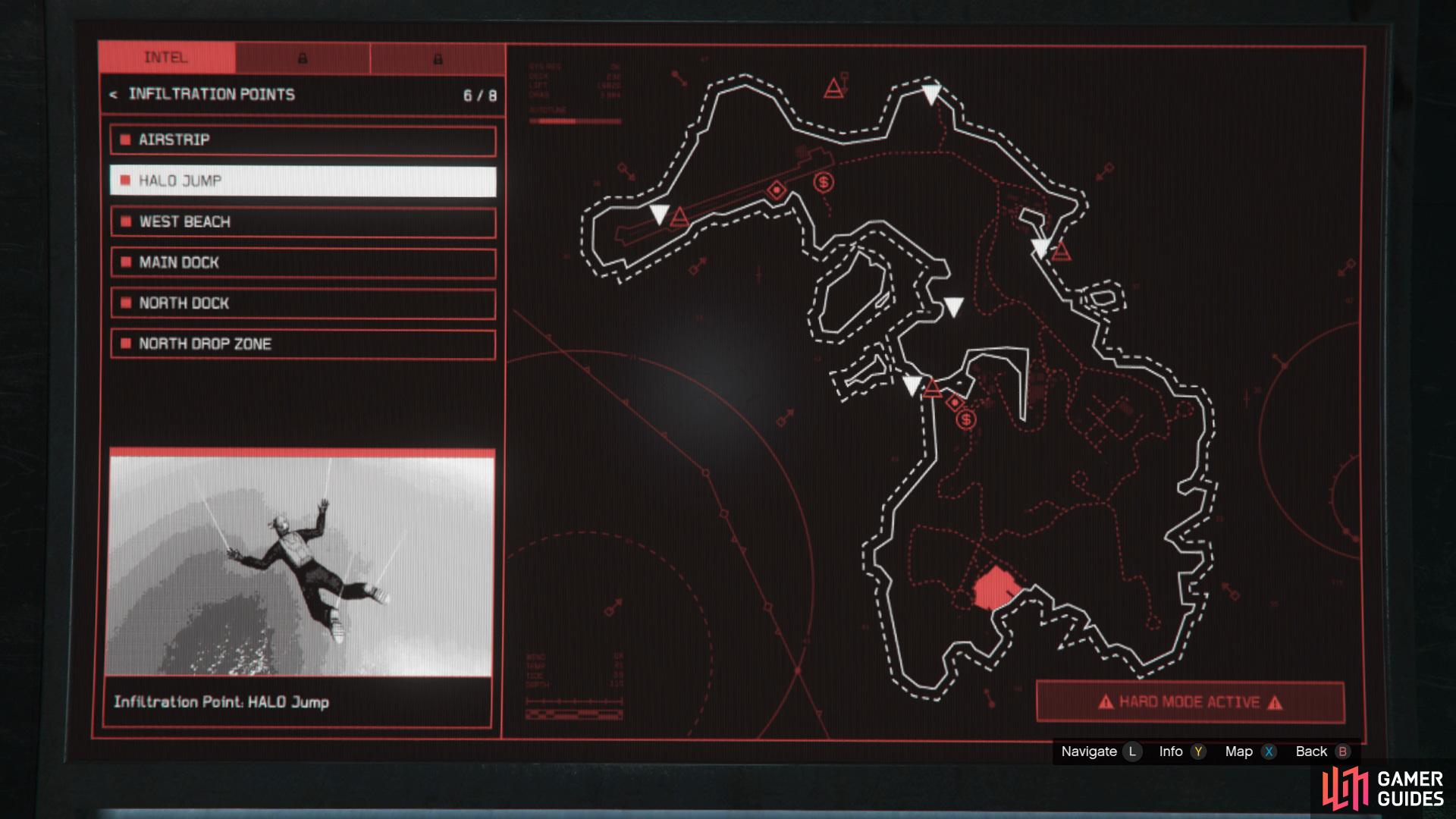1456x819 pixels.
Task: Click the red square beside MAIN DOCK
Action: [x=126, y=262]
